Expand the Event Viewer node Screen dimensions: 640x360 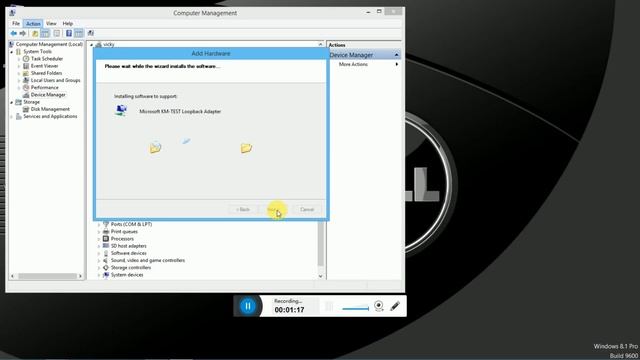coord(19,66)
